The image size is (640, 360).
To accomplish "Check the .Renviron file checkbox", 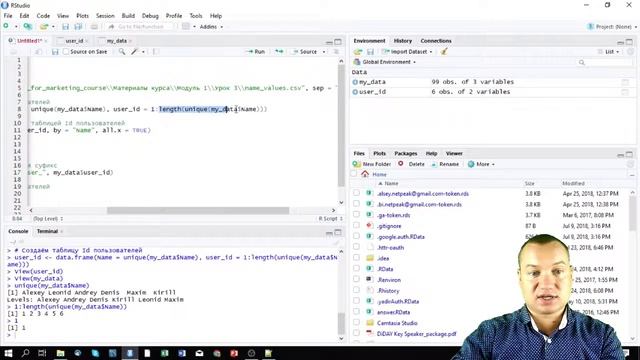I will (356, 279).
